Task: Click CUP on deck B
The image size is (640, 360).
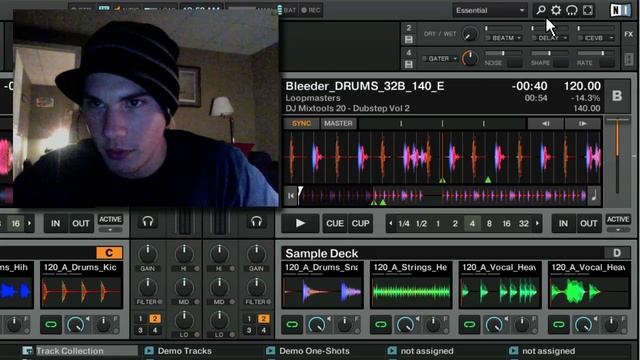Action: tap(360, 223)
